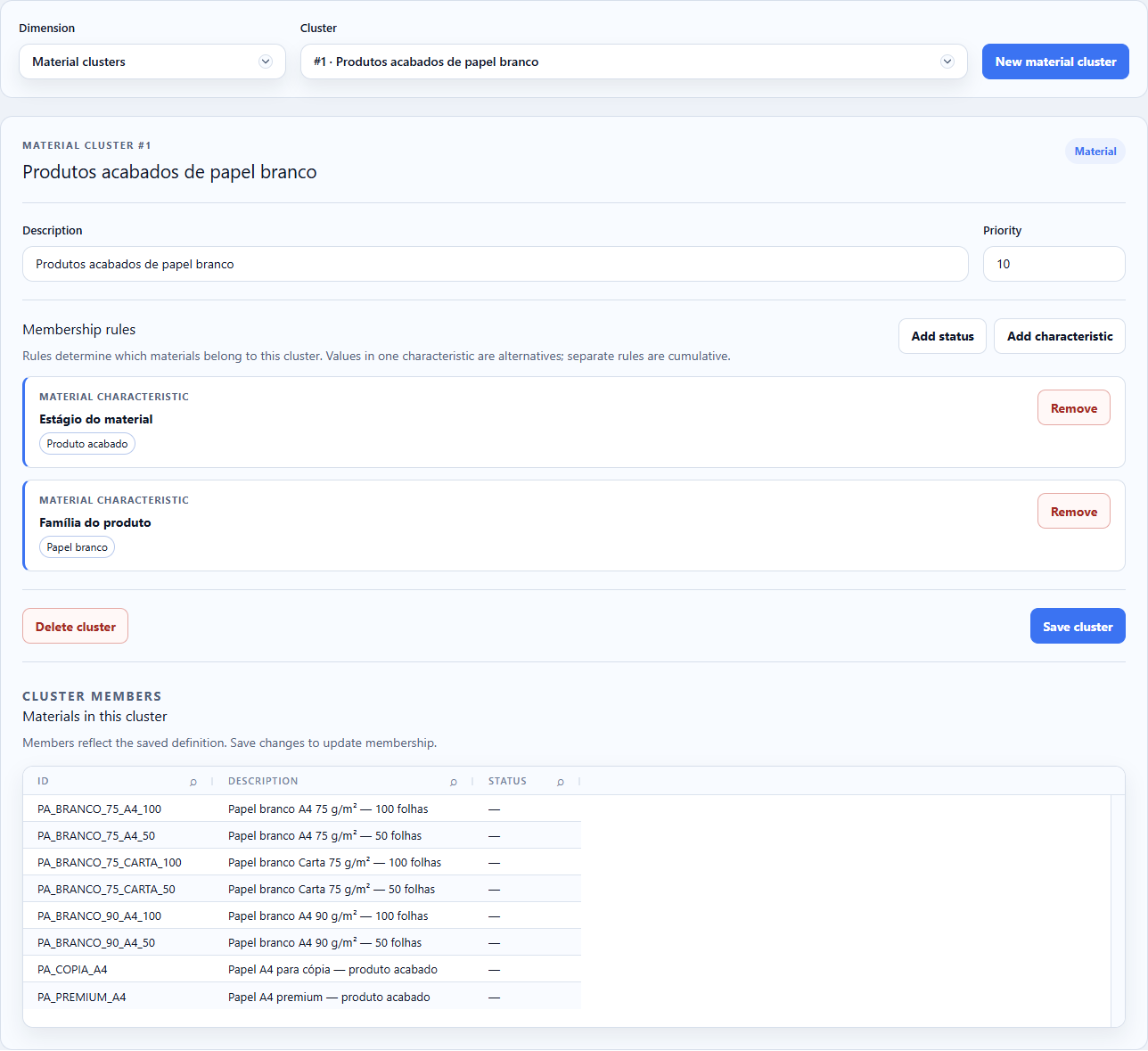Select row PA_PREMIUM_A4

(x=302, y=997)
